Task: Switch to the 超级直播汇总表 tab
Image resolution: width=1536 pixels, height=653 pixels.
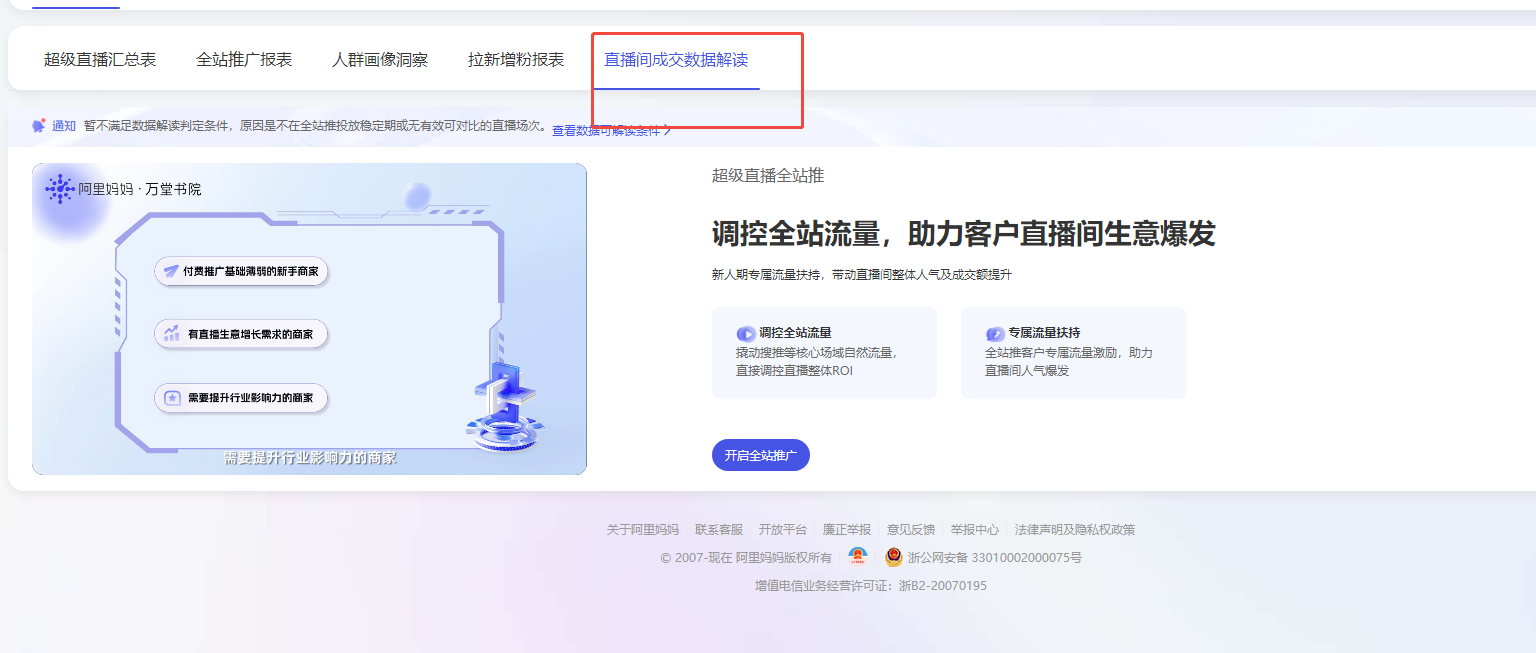Action: tap(100, 60)
